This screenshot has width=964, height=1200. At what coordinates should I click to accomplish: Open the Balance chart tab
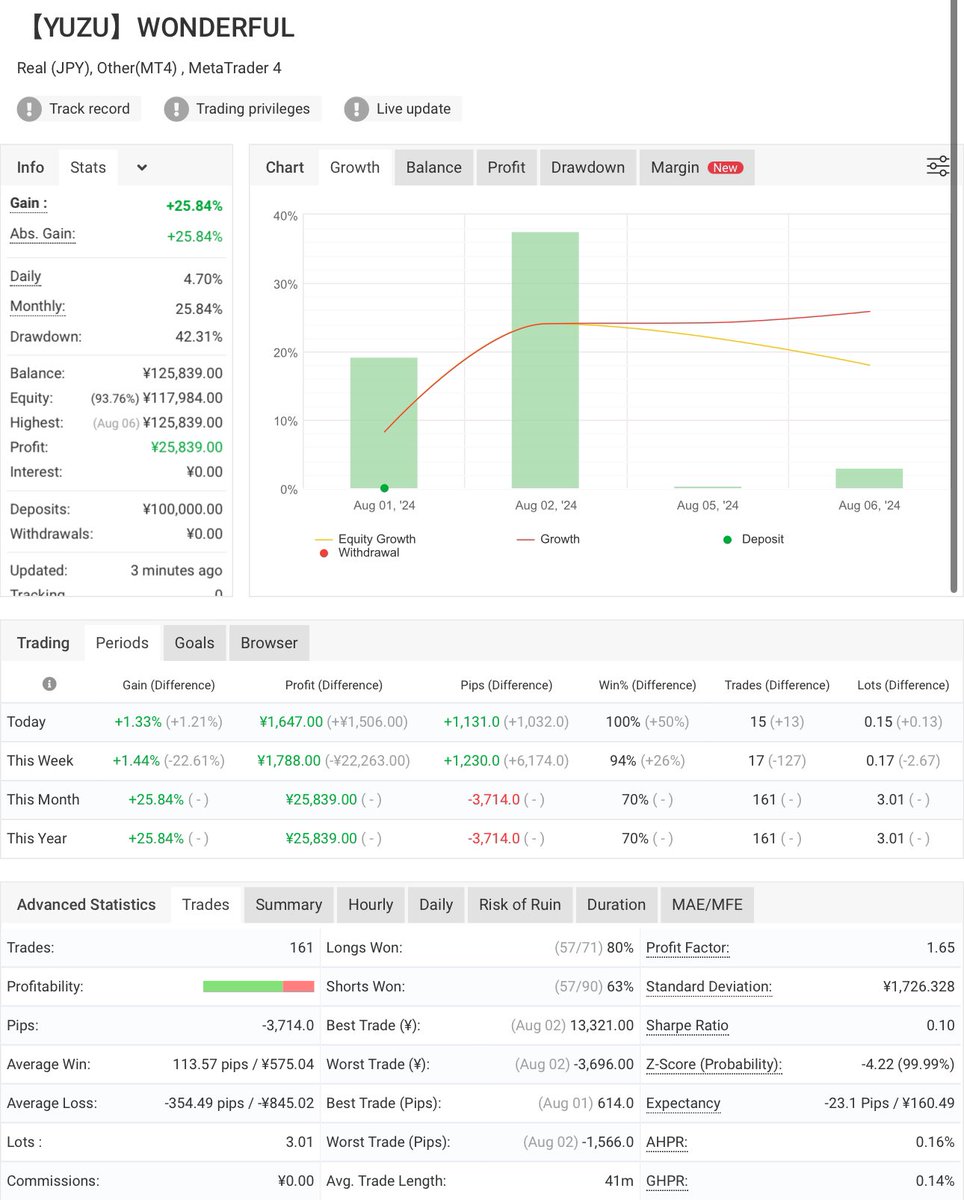pyautogui.click(x=434, y=167)
